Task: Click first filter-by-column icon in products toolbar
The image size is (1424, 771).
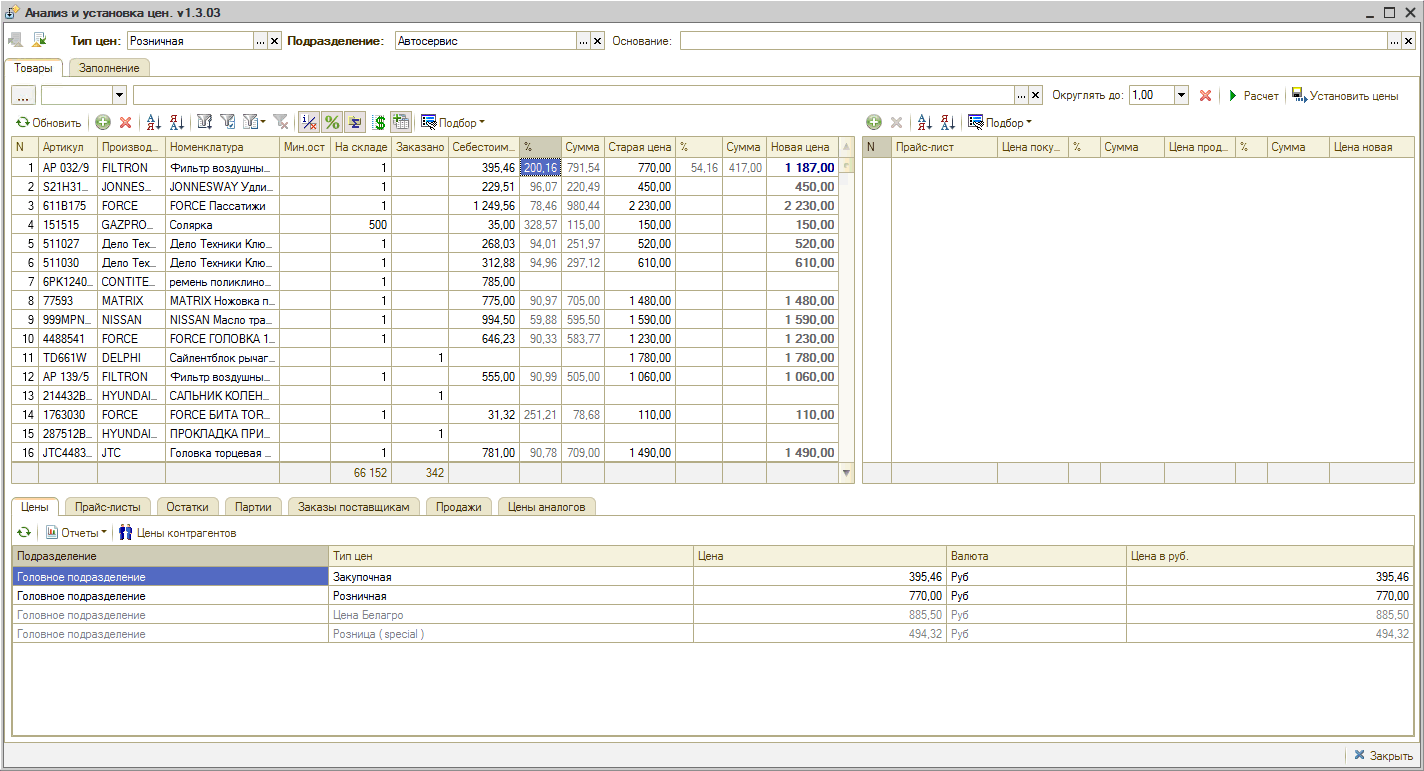Action: click(205, 123)
